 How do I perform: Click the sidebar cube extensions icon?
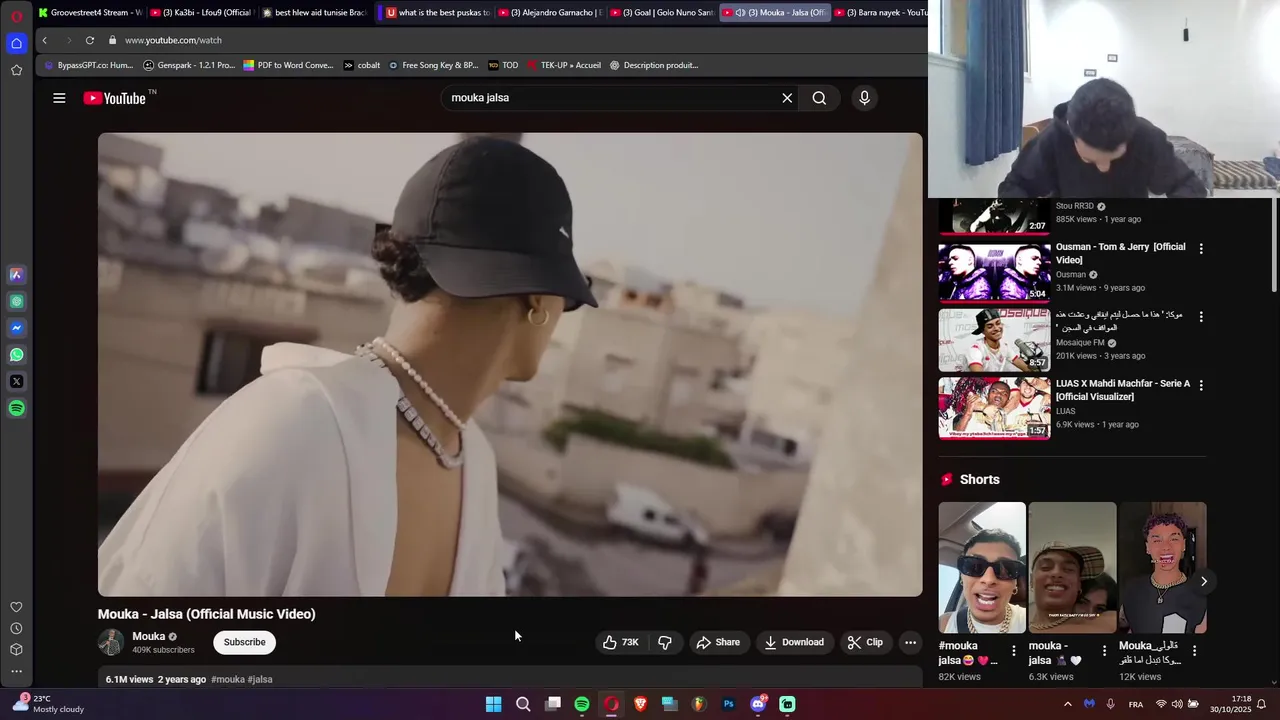16,650
